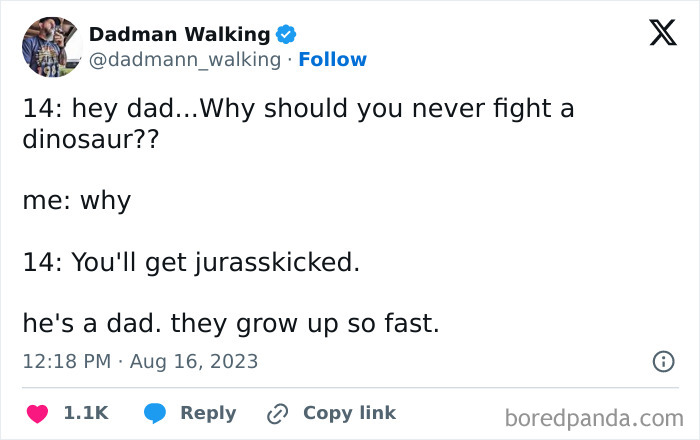This screenshot has width=700, height=440.
Task: Click the boredpanda.com watermark
Action: point(594,416)
